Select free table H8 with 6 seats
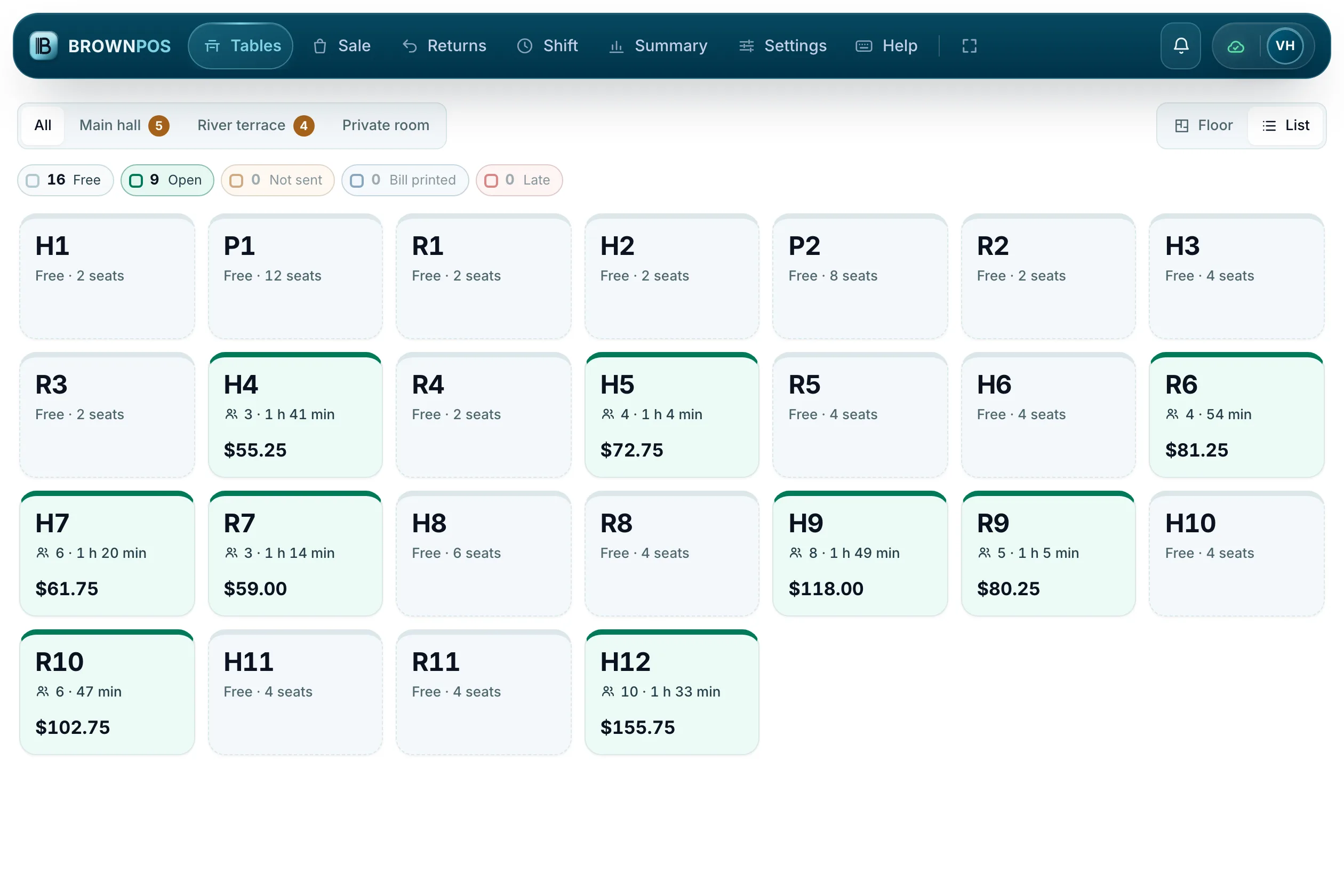The image size is (1344, 896). [x=483, y=554]
